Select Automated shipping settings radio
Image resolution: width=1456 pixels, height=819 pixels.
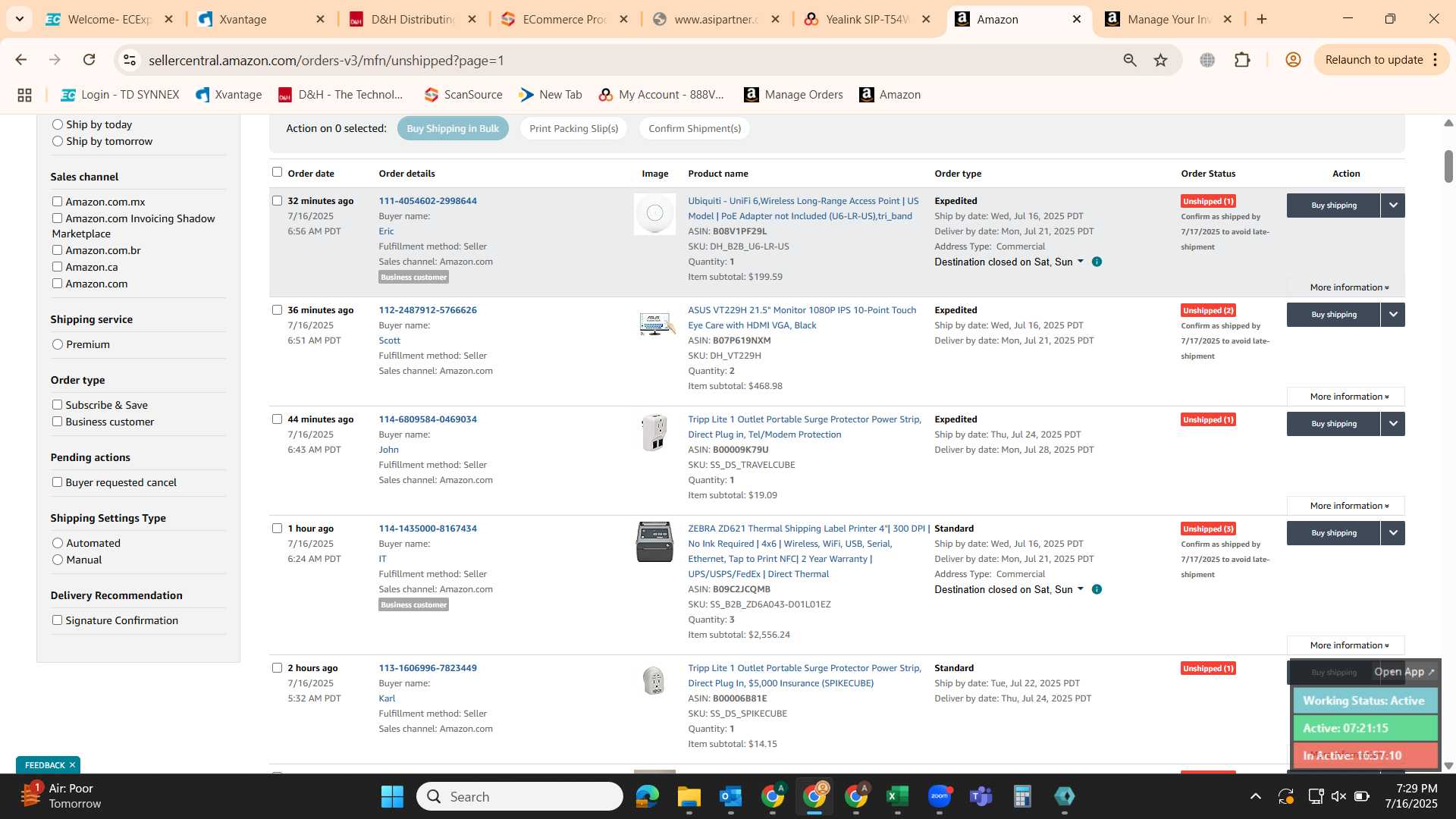[58, 543]
